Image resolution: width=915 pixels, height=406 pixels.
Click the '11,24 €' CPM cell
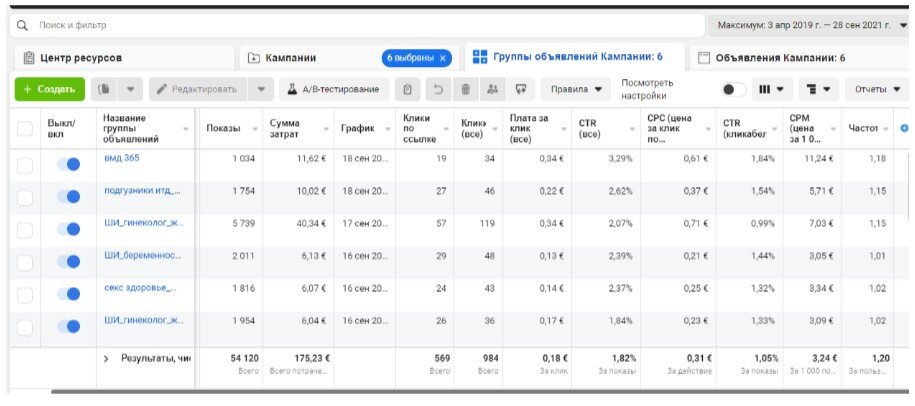819,158
